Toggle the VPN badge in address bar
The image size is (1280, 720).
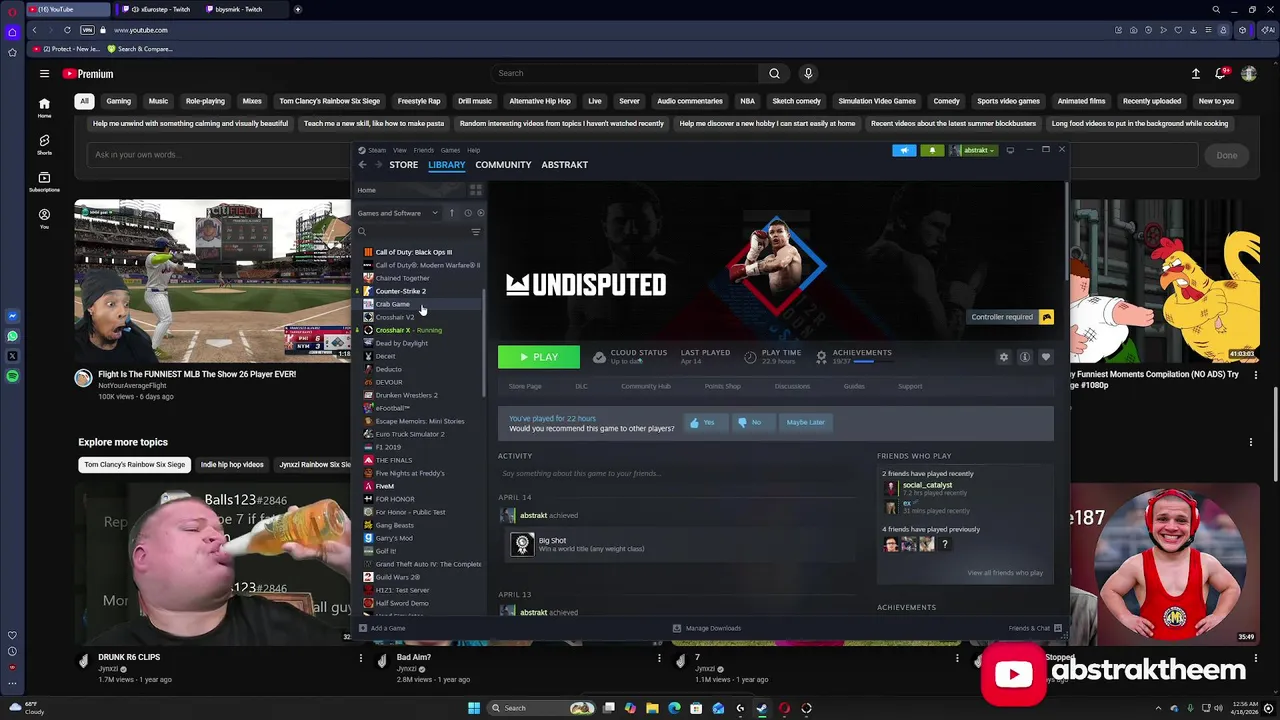(87, 30)
